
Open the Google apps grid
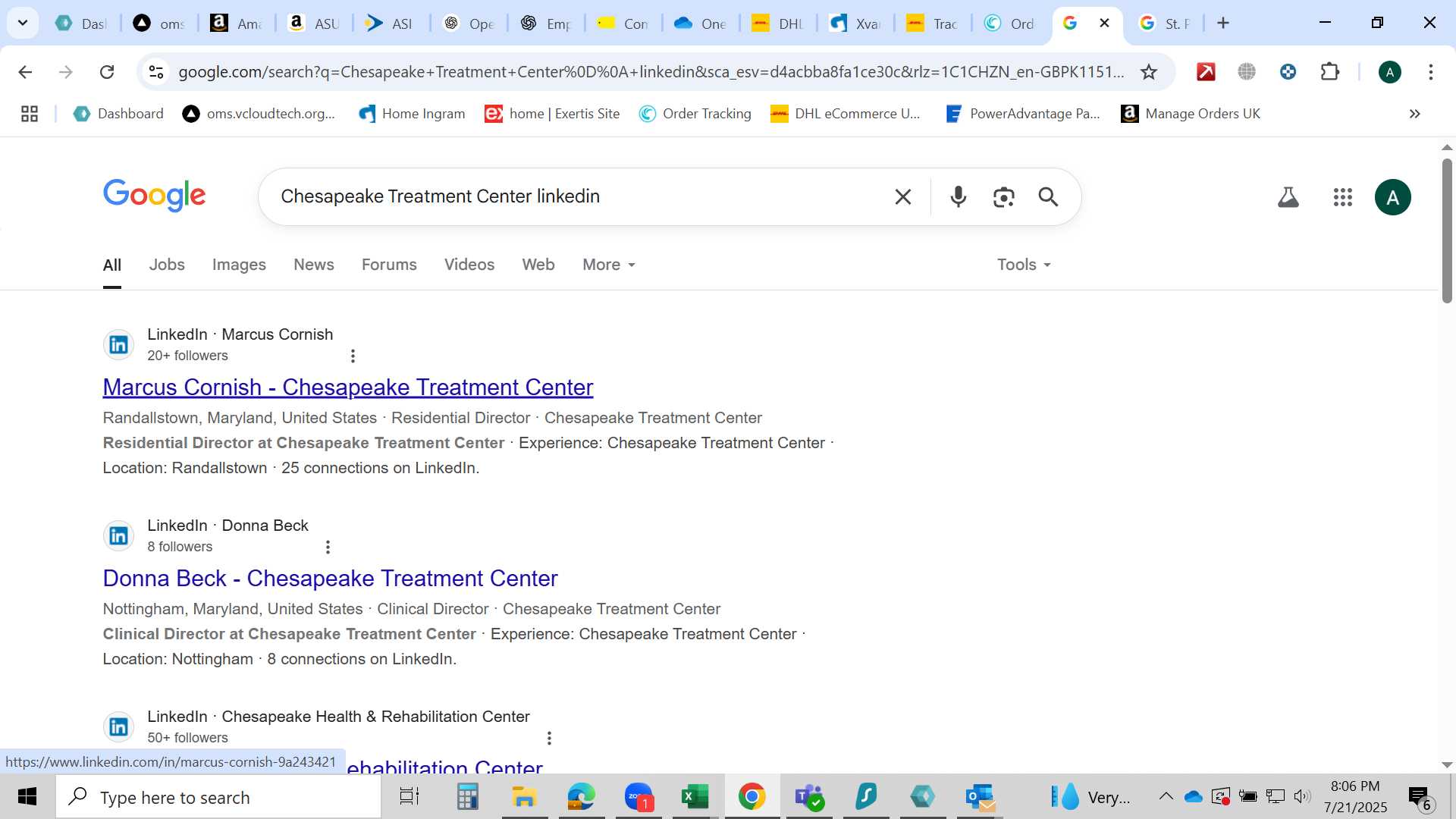tap(1343, 197)
